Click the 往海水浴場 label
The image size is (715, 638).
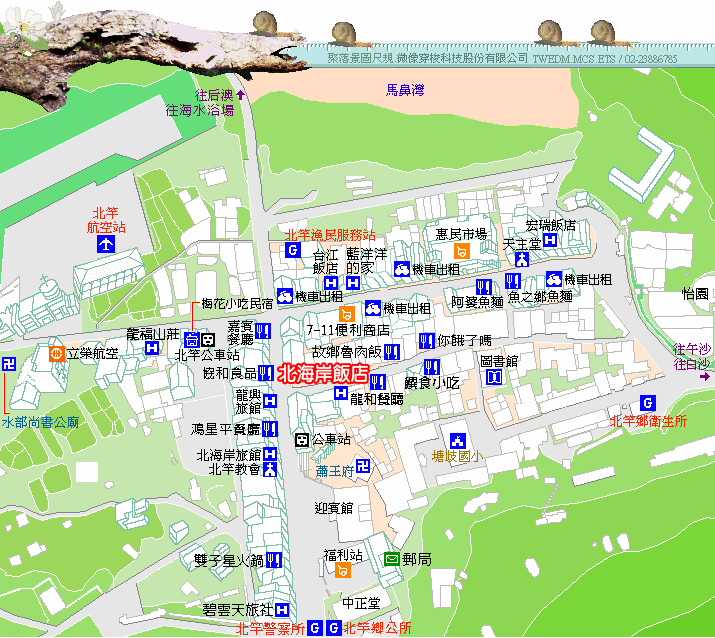click(x=200, y=110)
